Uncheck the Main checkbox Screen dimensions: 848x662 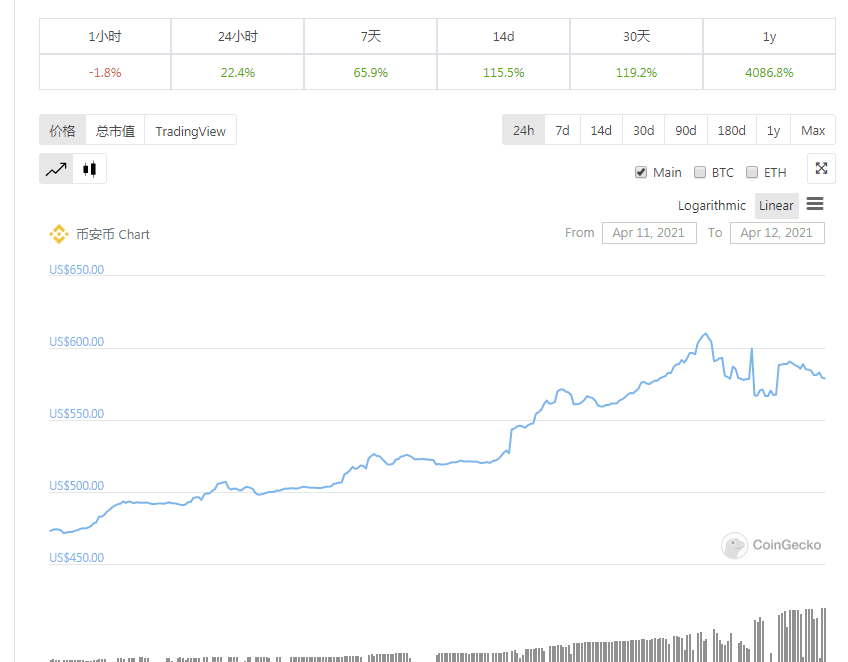(x=641, y=171)
